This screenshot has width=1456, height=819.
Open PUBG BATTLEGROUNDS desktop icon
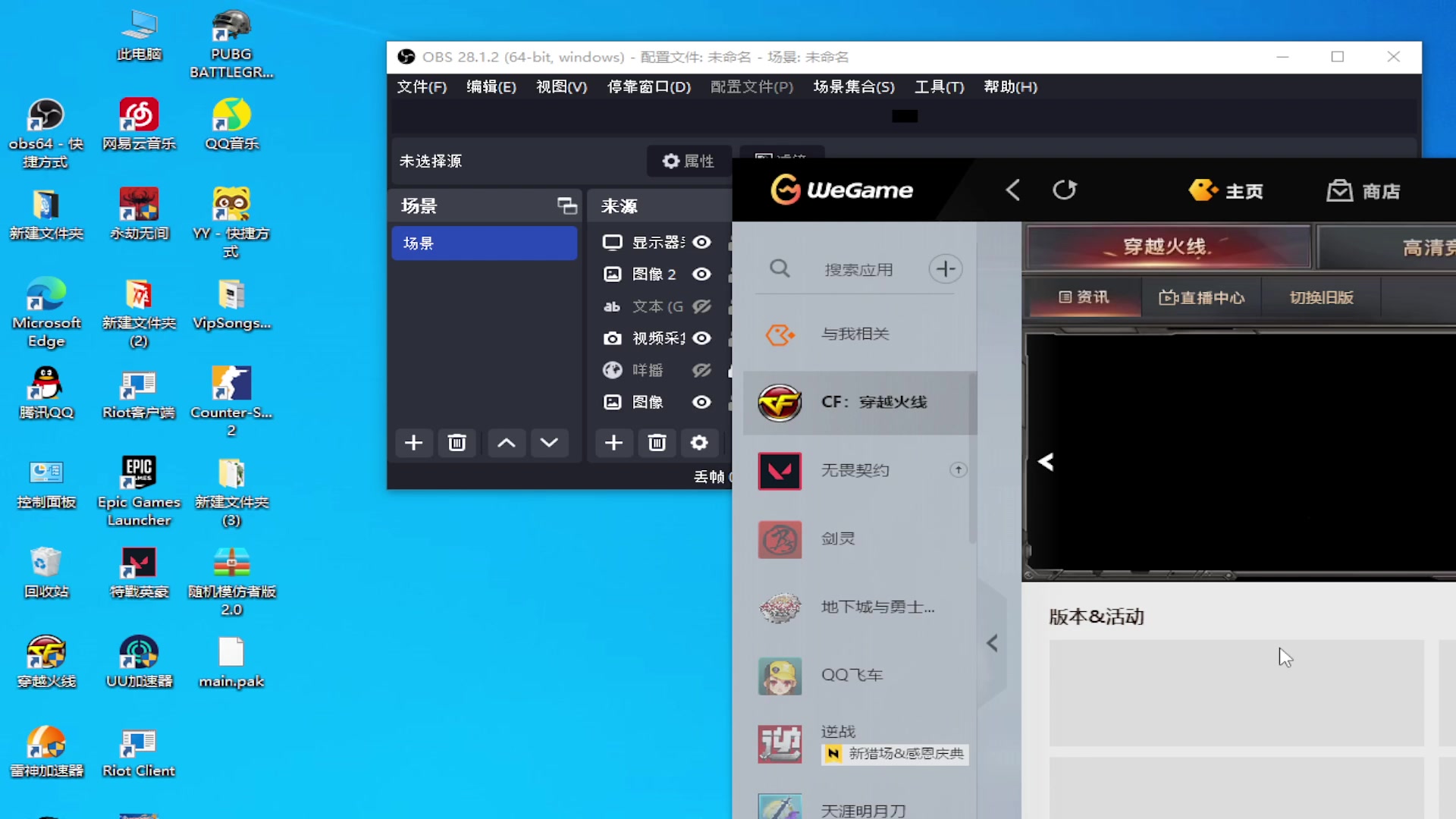(x=231, y=44)
